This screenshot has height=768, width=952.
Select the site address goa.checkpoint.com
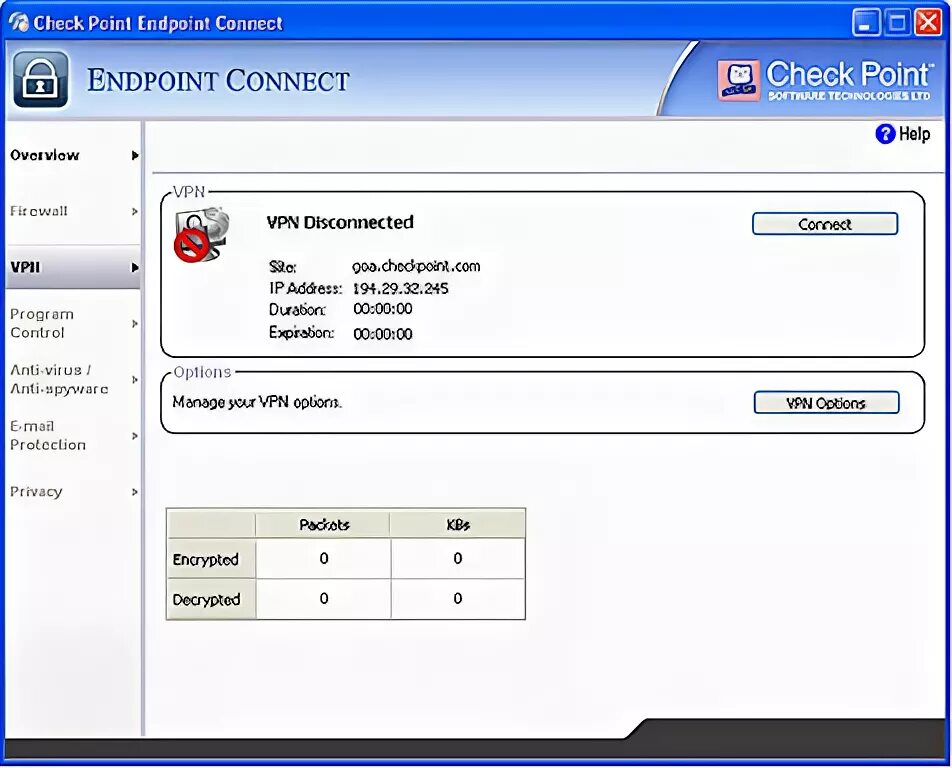pos(417,267)
